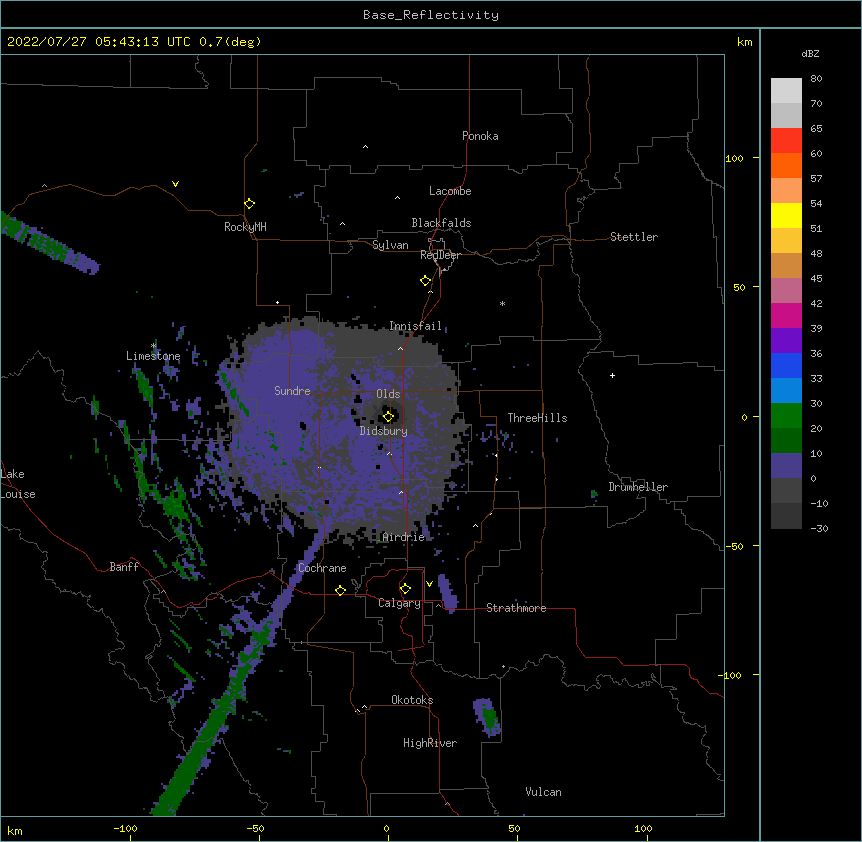Click the Okotoks label
The image size is (862, 842).
(412, 700)
